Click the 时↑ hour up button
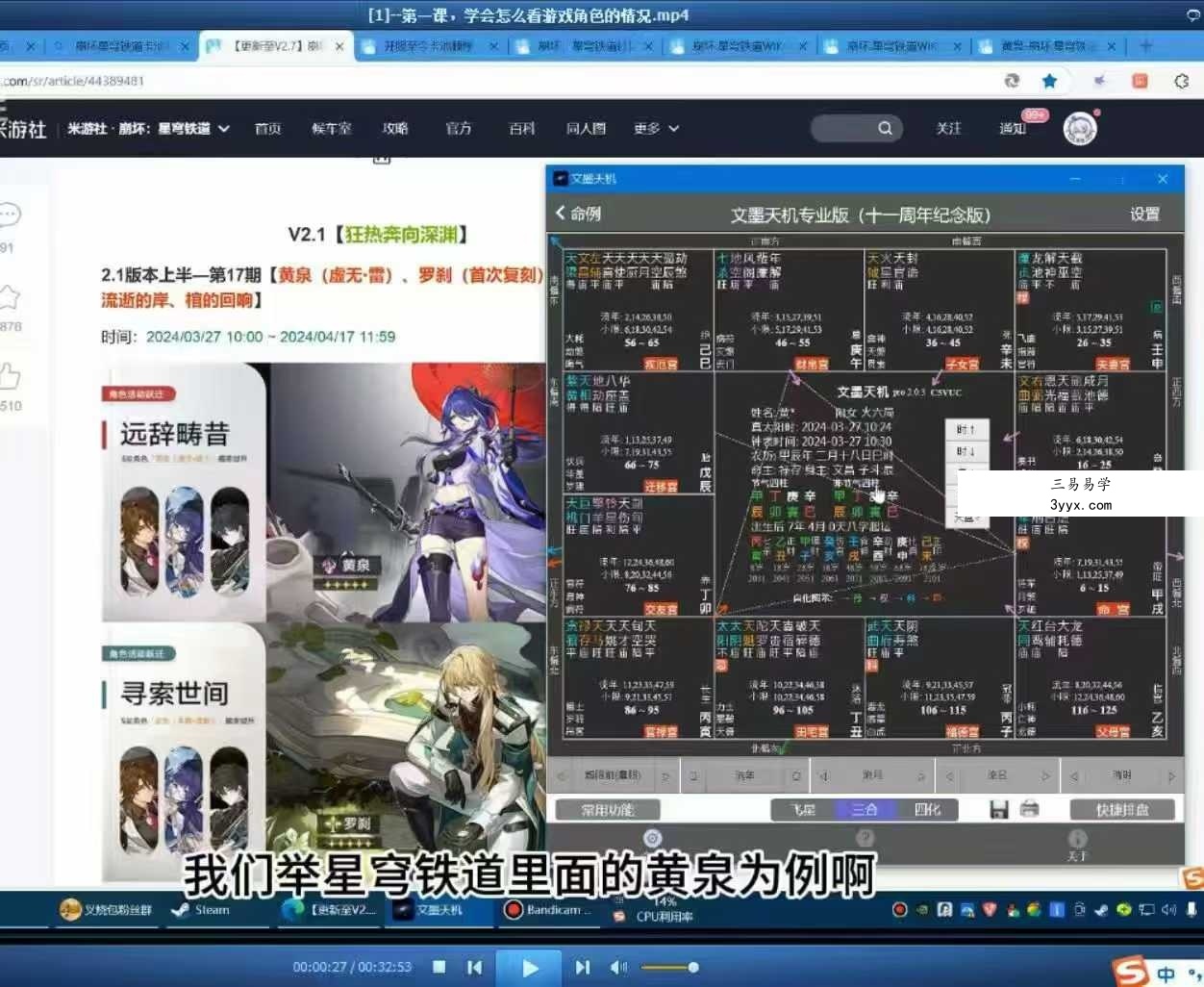The width and height of the screenshot is (1204, 987). coord(966,430)
